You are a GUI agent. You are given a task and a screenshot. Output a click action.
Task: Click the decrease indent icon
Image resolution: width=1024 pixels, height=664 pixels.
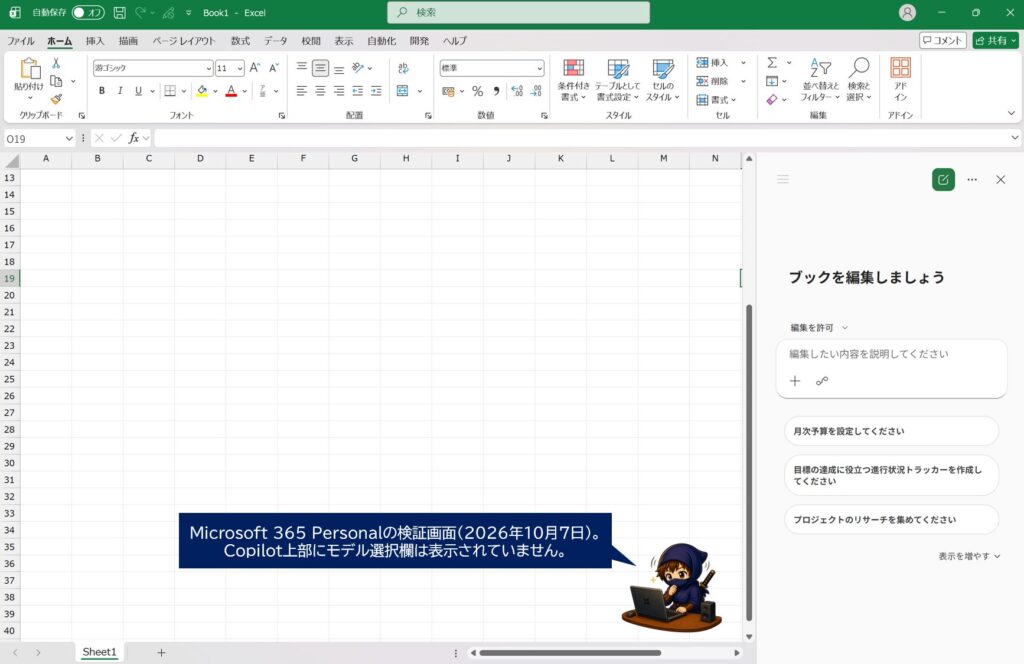click(357, 91)
